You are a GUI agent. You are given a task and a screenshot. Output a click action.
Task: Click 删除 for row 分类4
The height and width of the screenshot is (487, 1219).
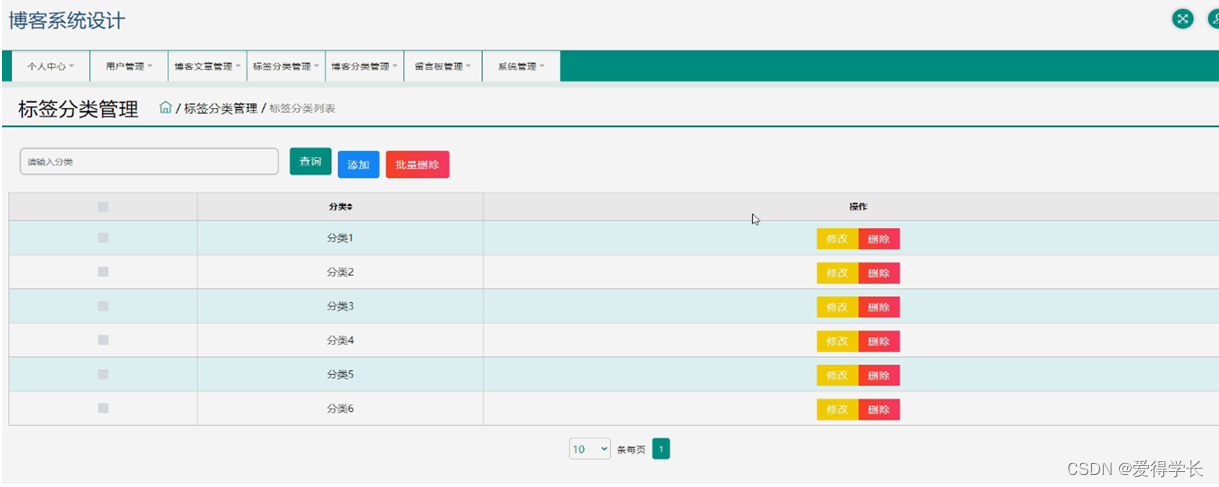(x=879, y=341)
